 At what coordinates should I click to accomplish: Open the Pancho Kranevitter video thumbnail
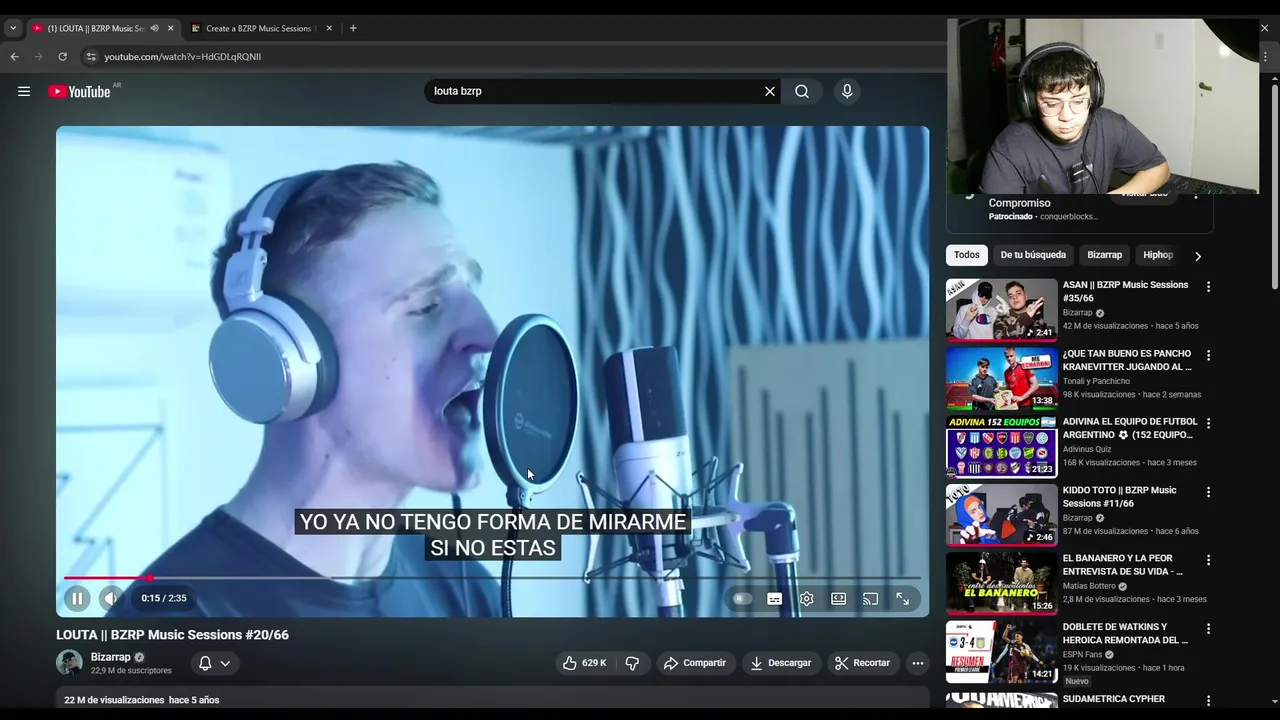click(x=1001, y=378)
